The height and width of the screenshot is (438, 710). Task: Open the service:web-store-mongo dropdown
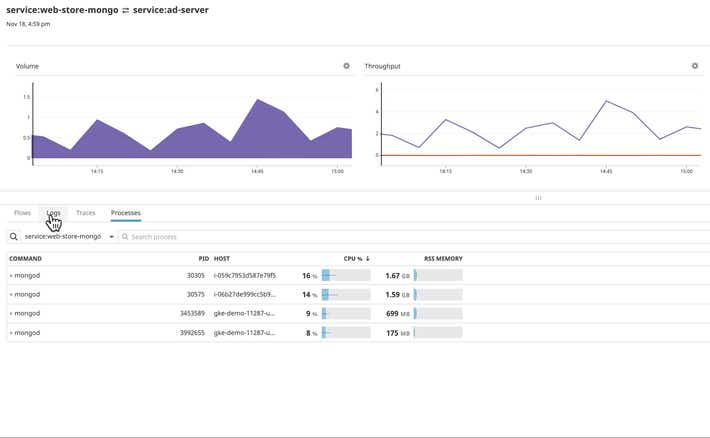tap(68, 237)
